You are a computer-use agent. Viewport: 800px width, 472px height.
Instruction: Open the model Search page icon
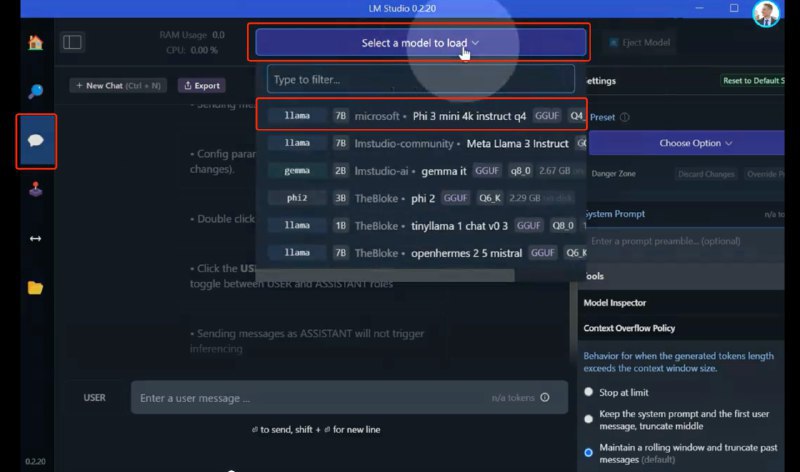36,92
